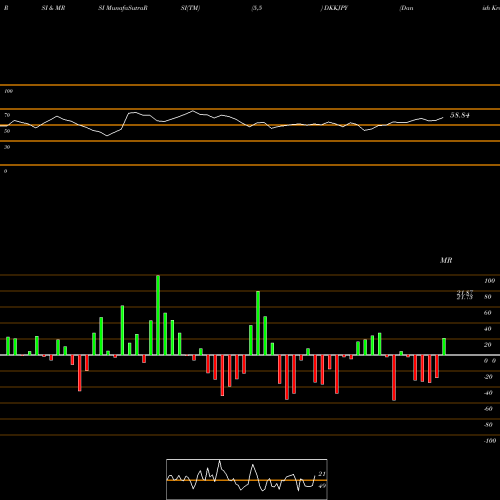Image resolution: width=500 pixels, height=500 pixels.
Task: Click the 21 value in mini chart
Action: coord(322,474)
